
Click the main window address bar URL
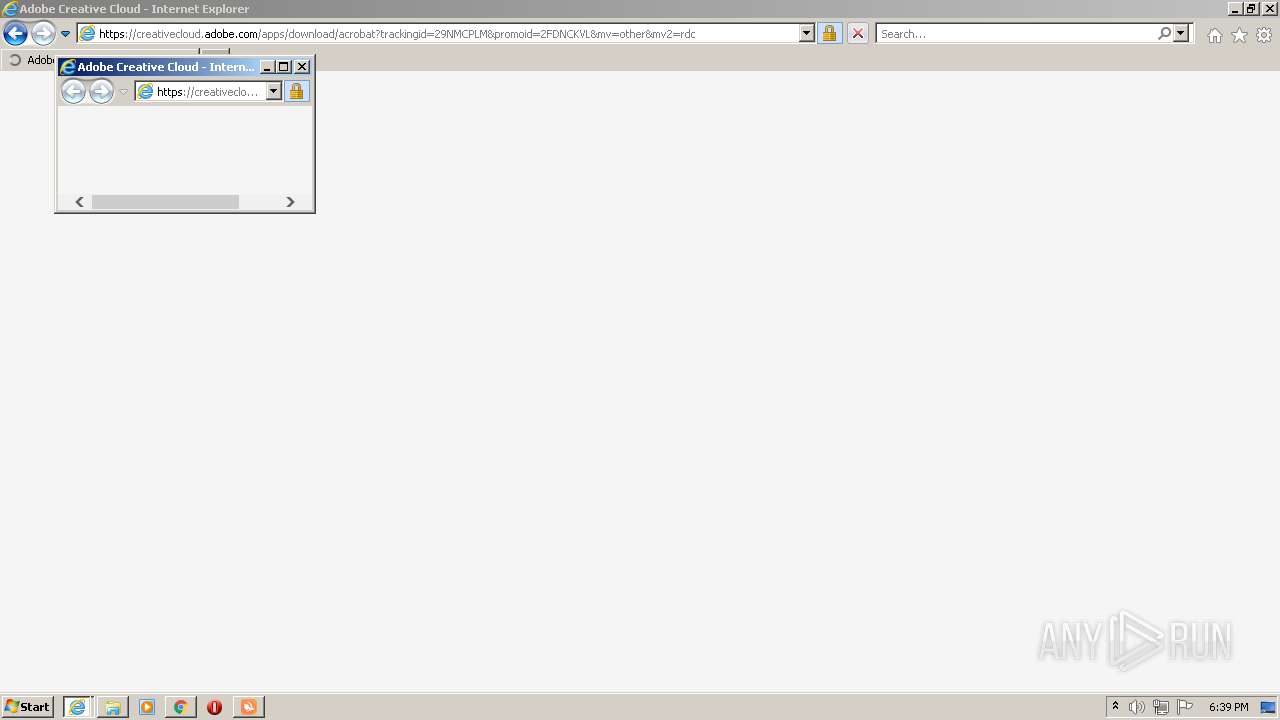397,34
